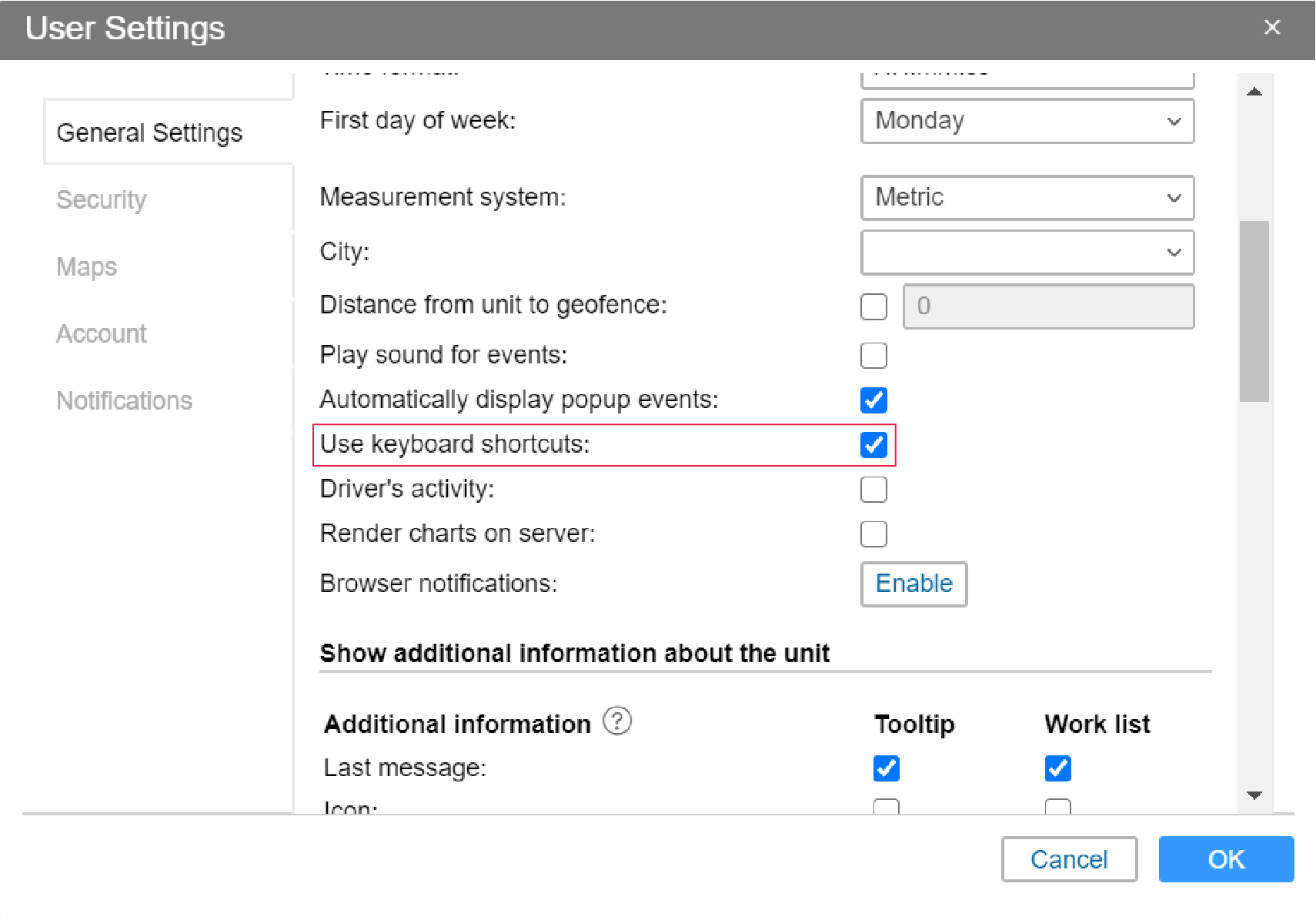
Task: Click the vertical scrollbar thumb
Action: [1254, 311]
